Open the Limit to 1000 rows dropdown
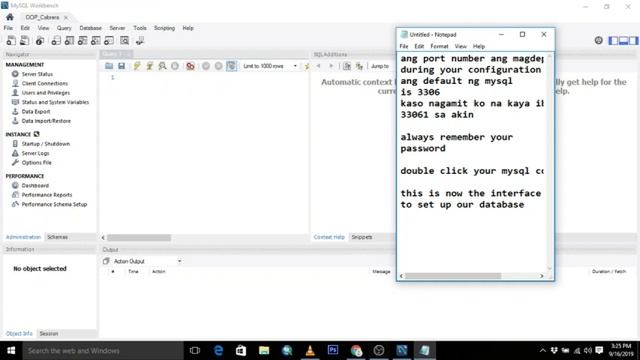This screenshot has height=360, width=640. pyautogui.click(x=269, y=66)
